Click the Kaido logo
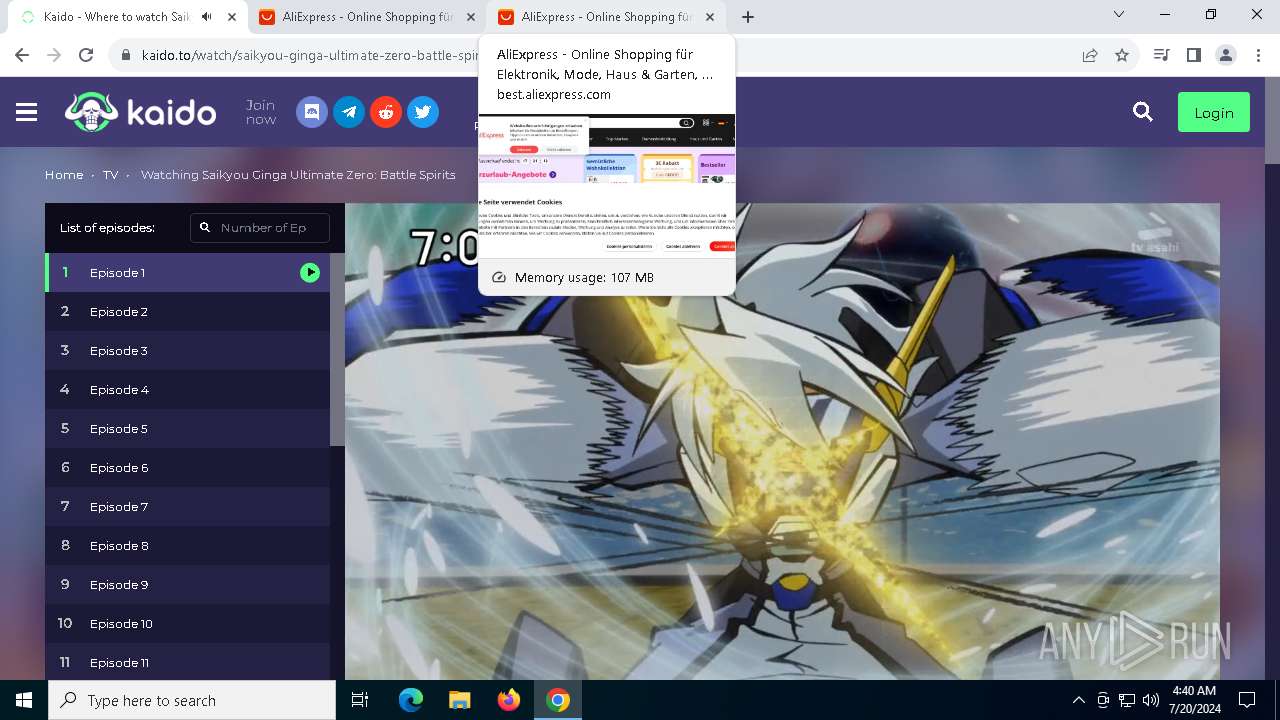 [141, 112]
